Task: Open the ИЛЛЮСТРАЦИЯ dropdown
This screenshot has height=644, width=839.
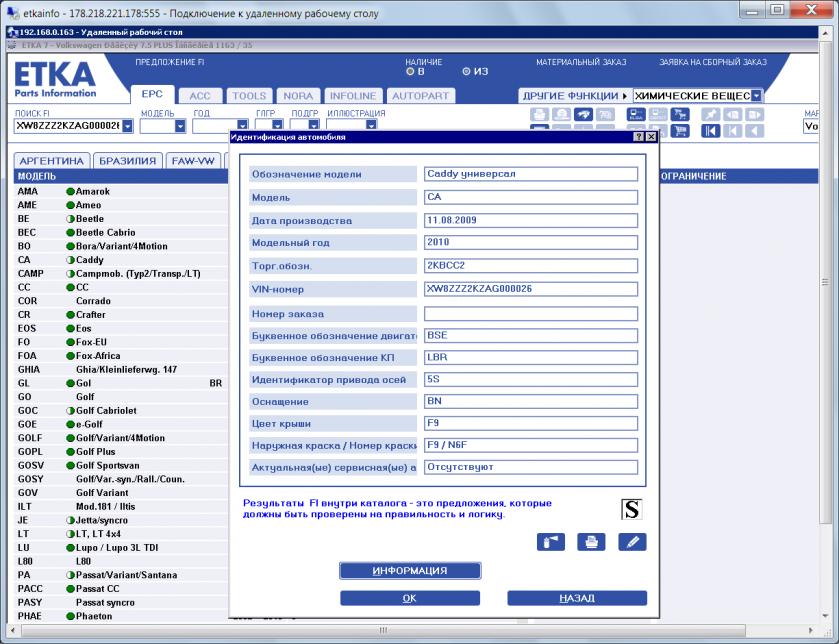Action: pos(371,125)
